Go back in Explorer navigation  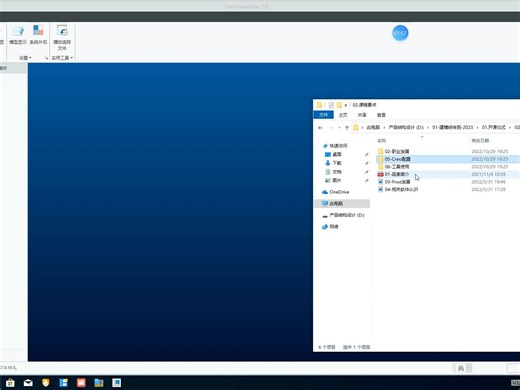pyautogui.click(x=320, y=127)
